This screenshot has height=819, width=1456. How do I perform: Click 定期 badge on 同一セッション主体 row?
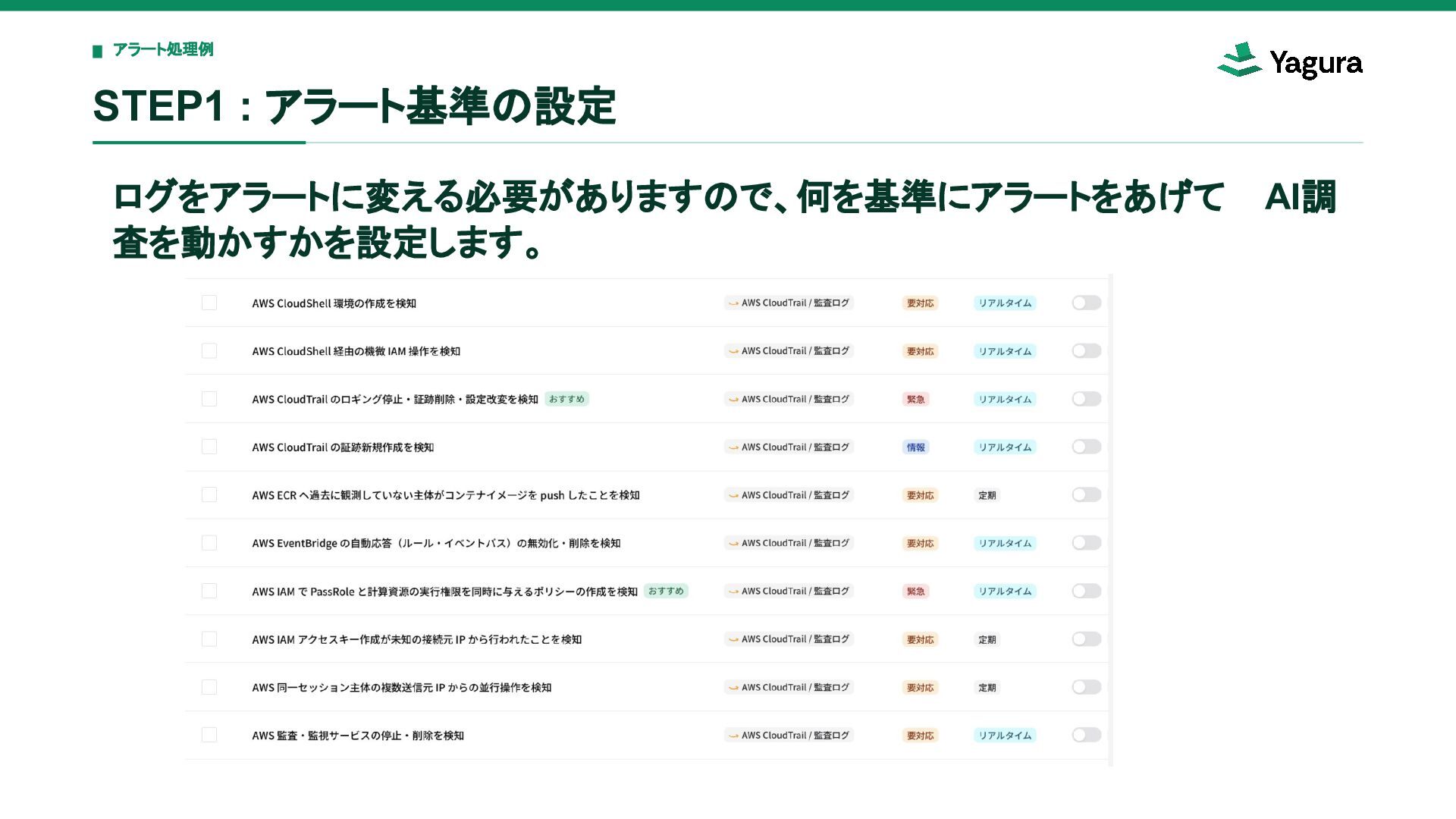(x=987, y=688)
